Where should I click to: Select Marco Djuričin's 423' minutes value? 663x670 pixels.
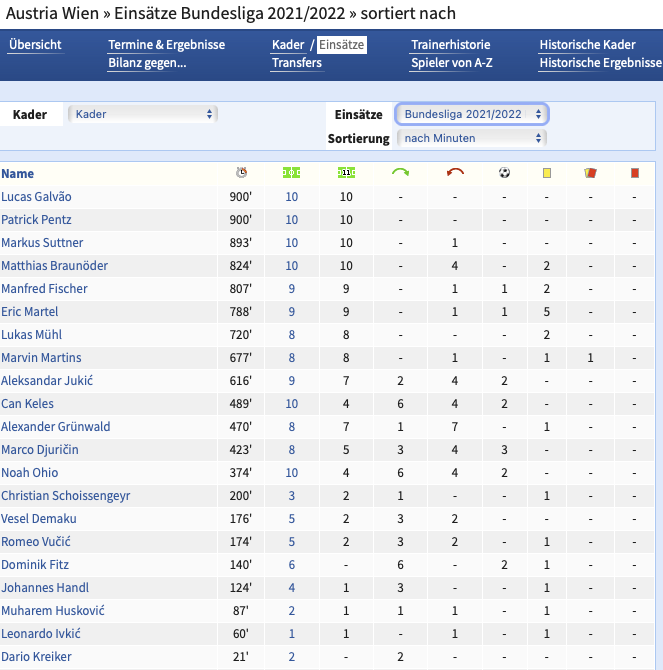tap(241, 450)
